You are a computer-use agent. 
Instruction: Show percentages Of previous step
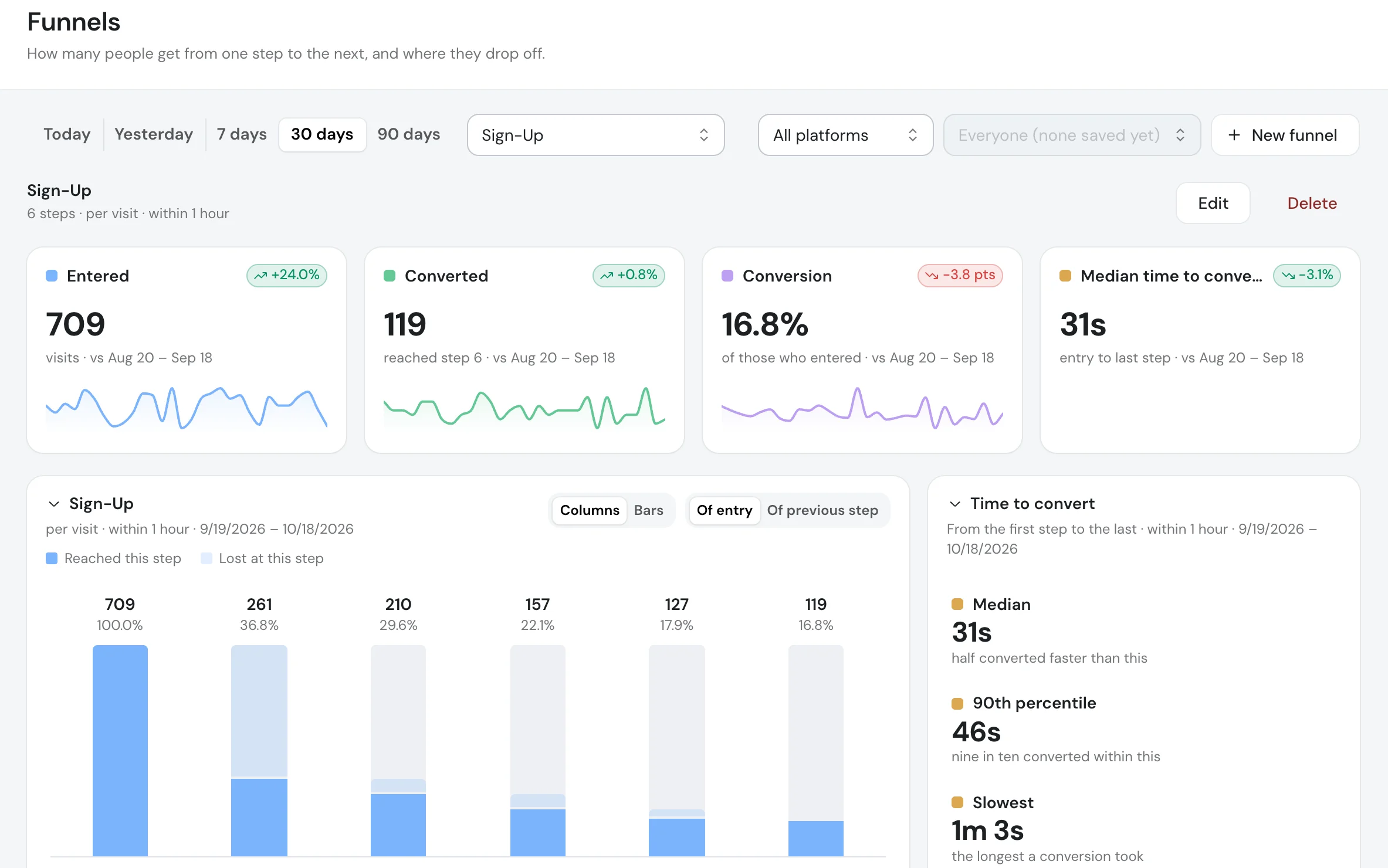(822, 510)
